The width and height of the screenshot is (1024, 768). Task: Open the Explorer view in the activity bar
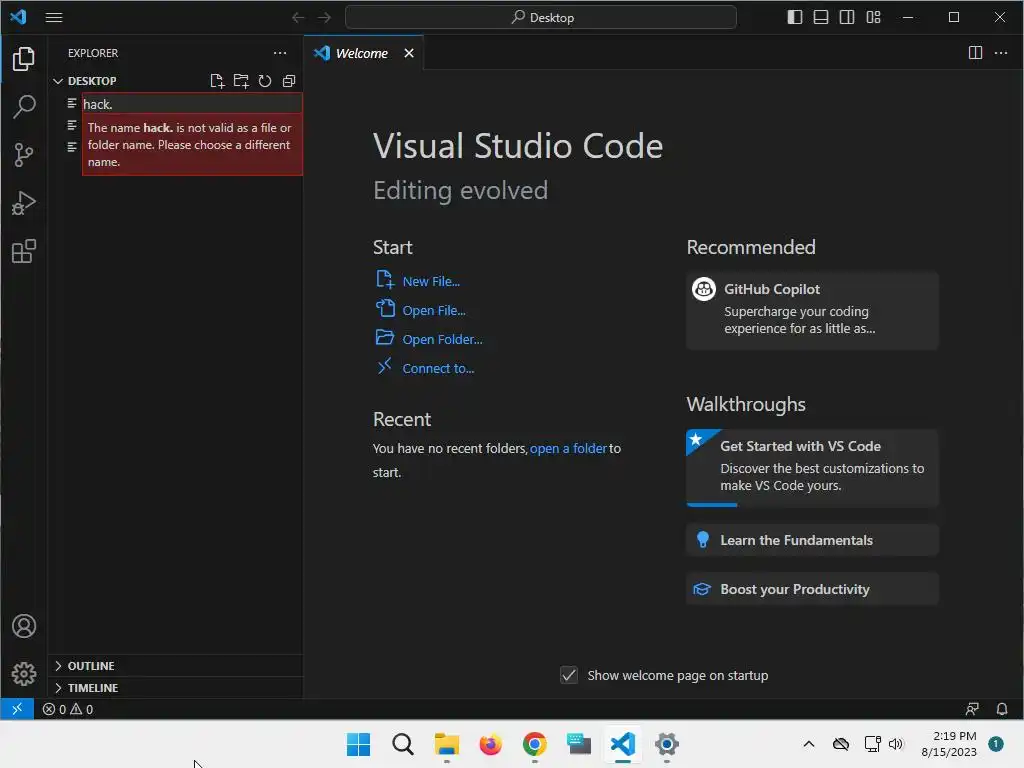[x=24, y=59]
